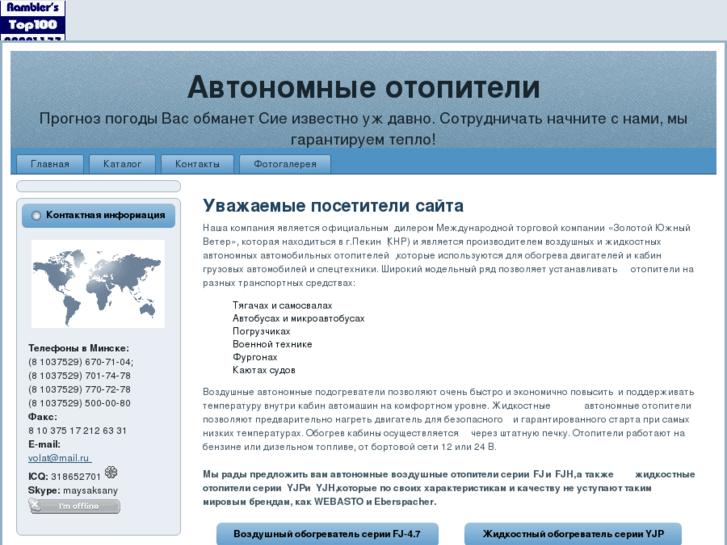Click the Skype name maysaksany
Screen dimensions: 727x545
[90, 491]
